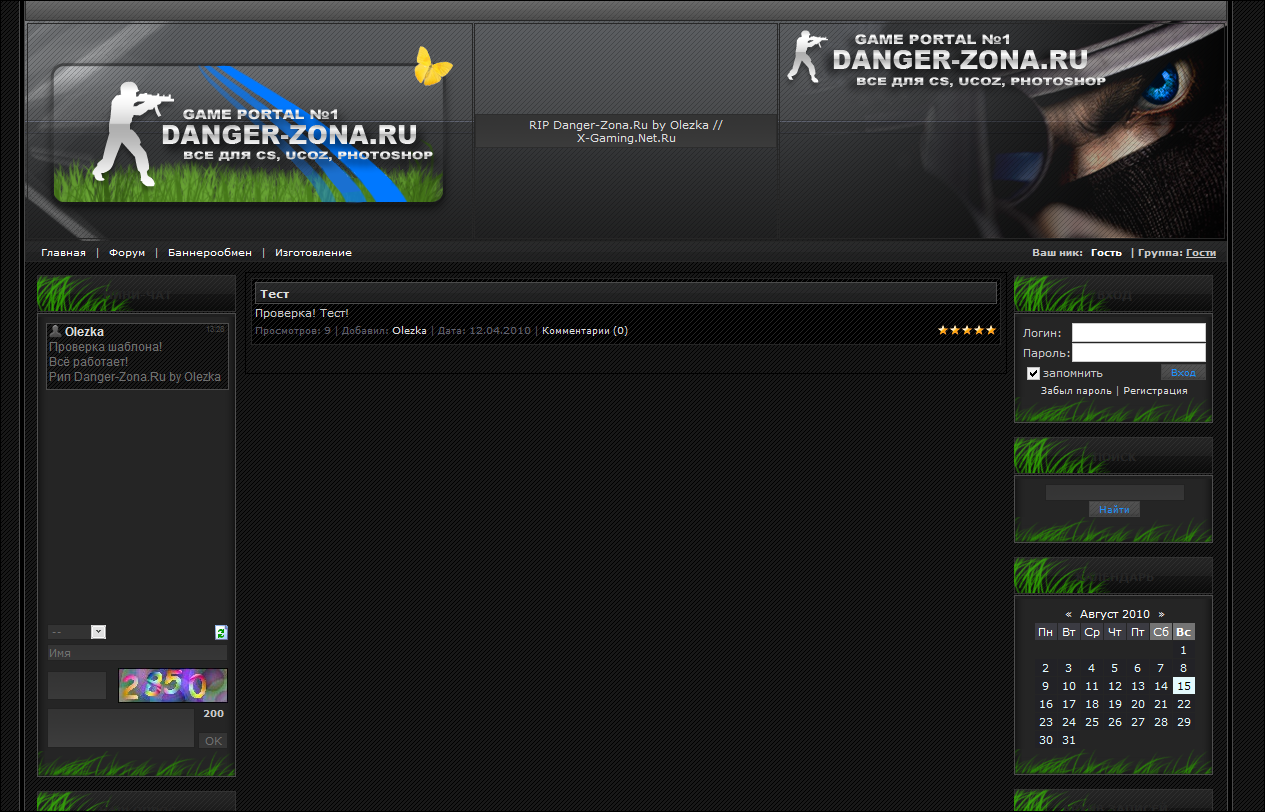
Task: Open the Баннерообмен menu item
Action: pyautogui.click(x=210, y=253)
